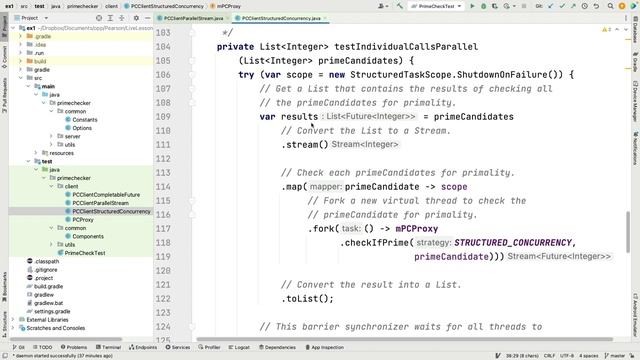Open the Profile button's dropdown arrow
The width and height of the screenshot is (640, 360).
pyautogui.click(x=513, y=6)
